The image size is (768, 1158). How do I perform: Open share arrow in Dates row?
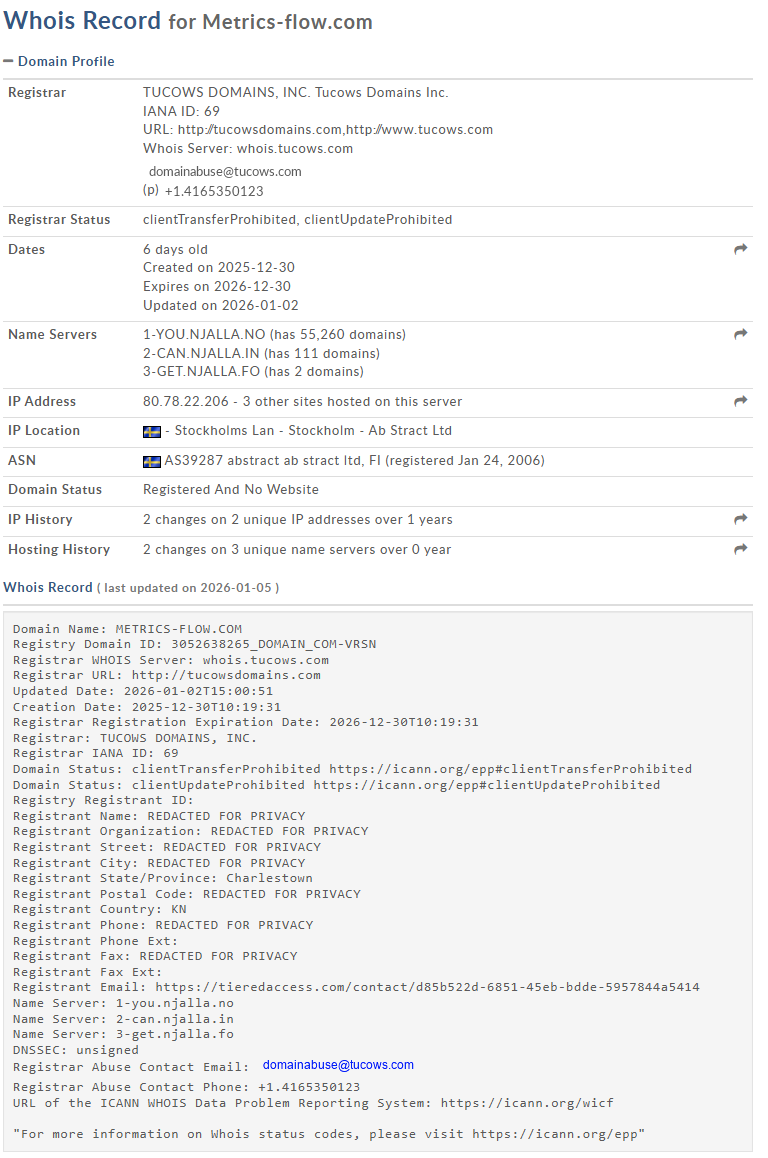click(741, 249)
